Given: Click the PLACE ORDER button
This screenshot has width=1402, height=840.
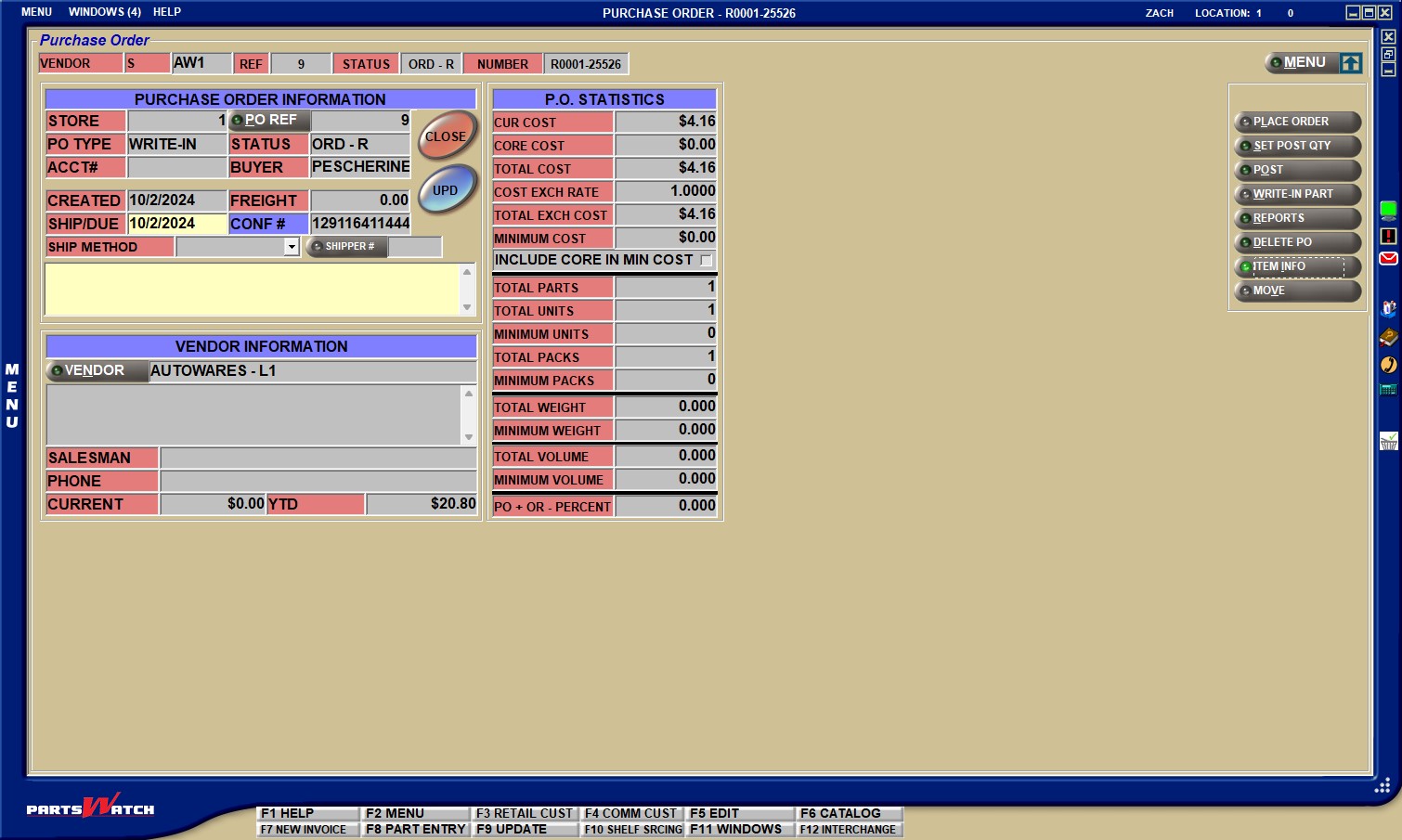Looking at the screenshot, I should (1296, 122).
